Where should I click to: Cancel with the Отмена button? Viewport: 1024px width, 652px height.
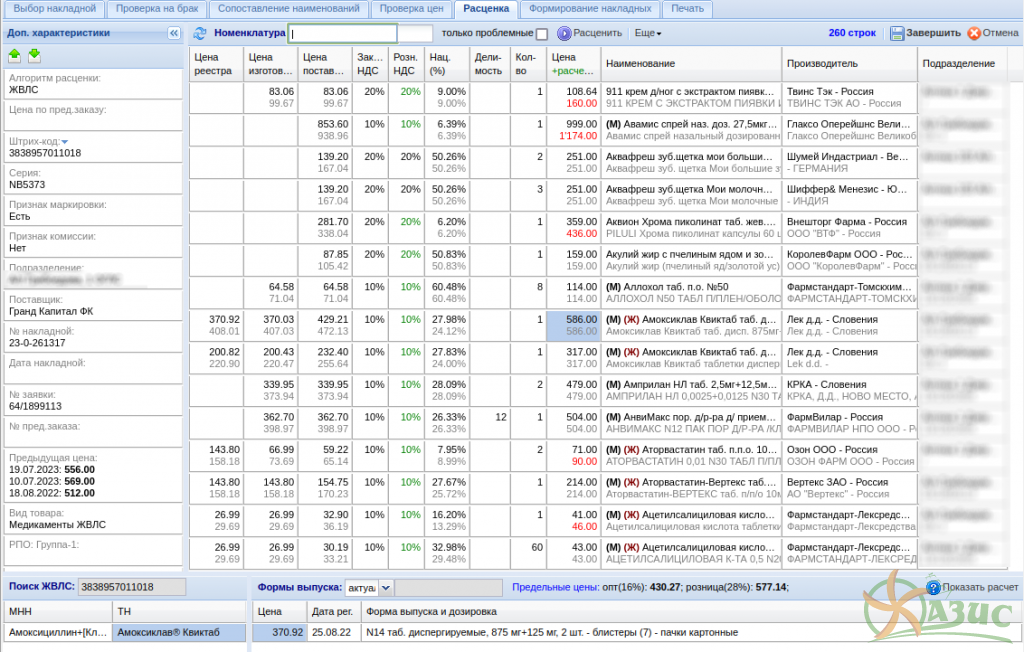[993, 33]
